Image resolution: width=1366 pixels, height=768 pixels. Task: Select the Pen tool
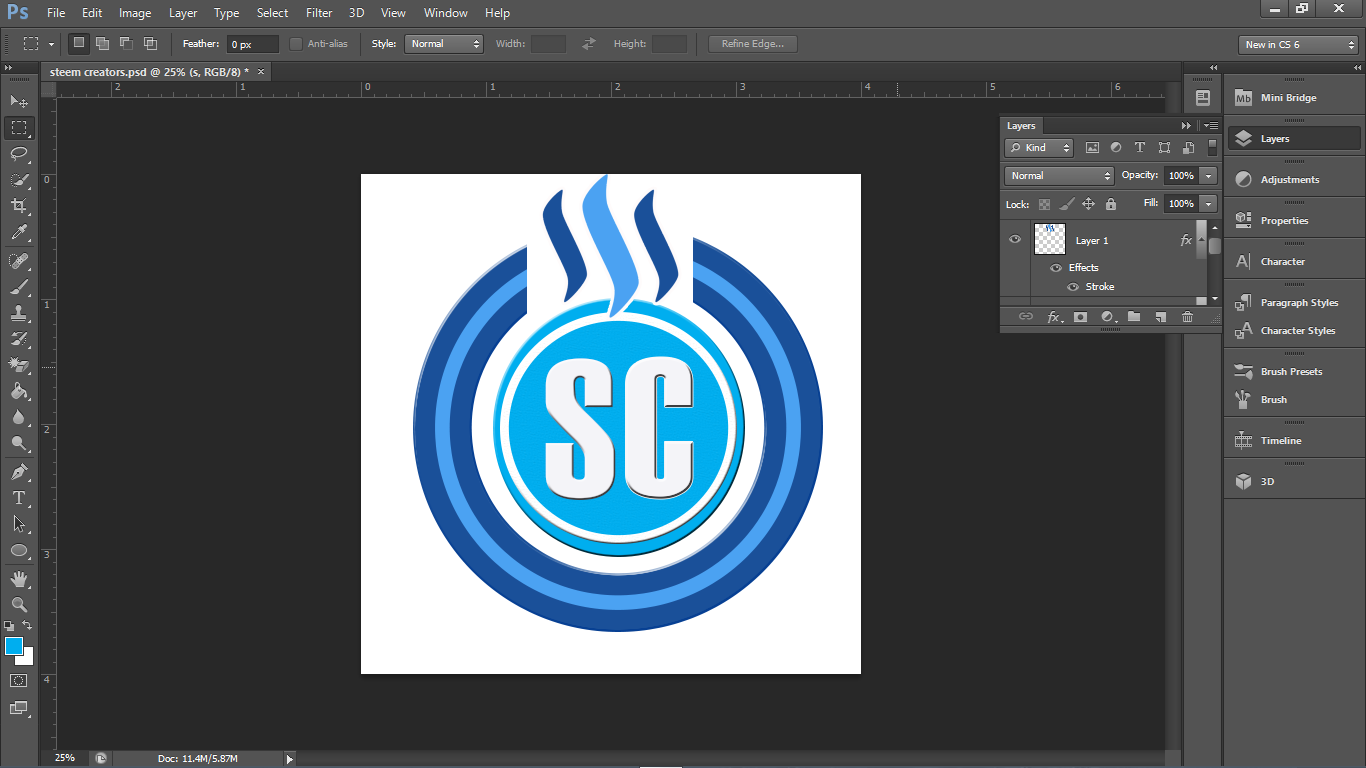coord(19,472)
